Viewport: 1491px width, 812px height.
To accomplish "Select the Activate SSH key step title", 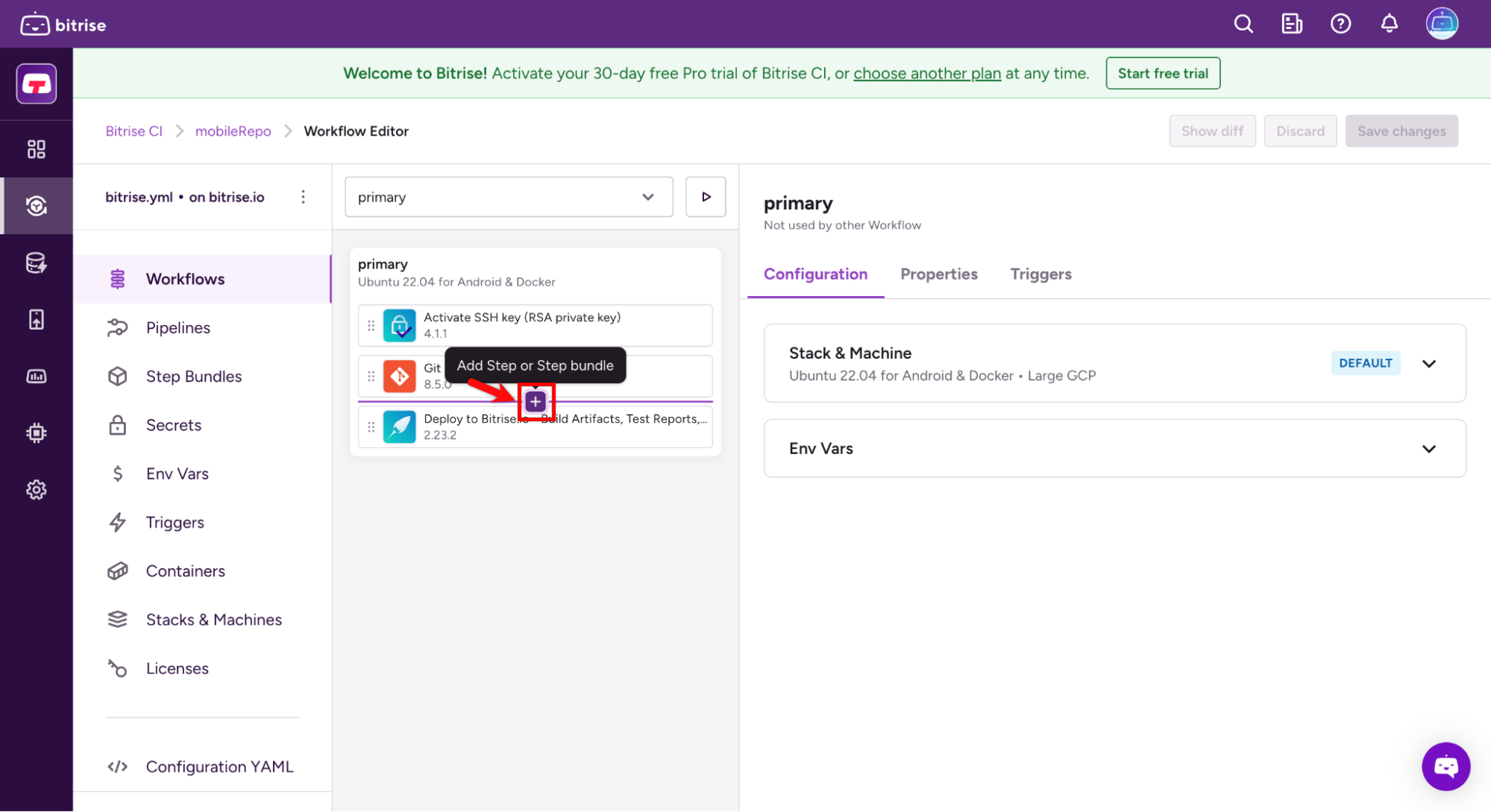I will 522,318.
